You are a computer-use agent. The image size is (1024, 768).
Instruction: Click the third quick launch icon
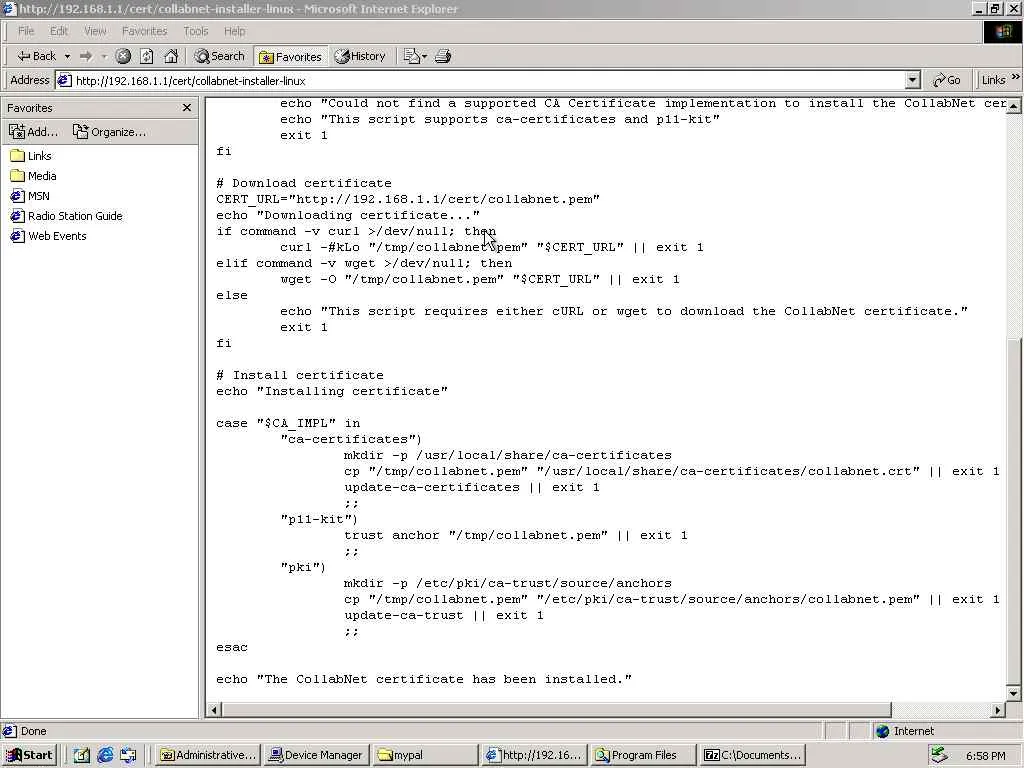point(128,755)
